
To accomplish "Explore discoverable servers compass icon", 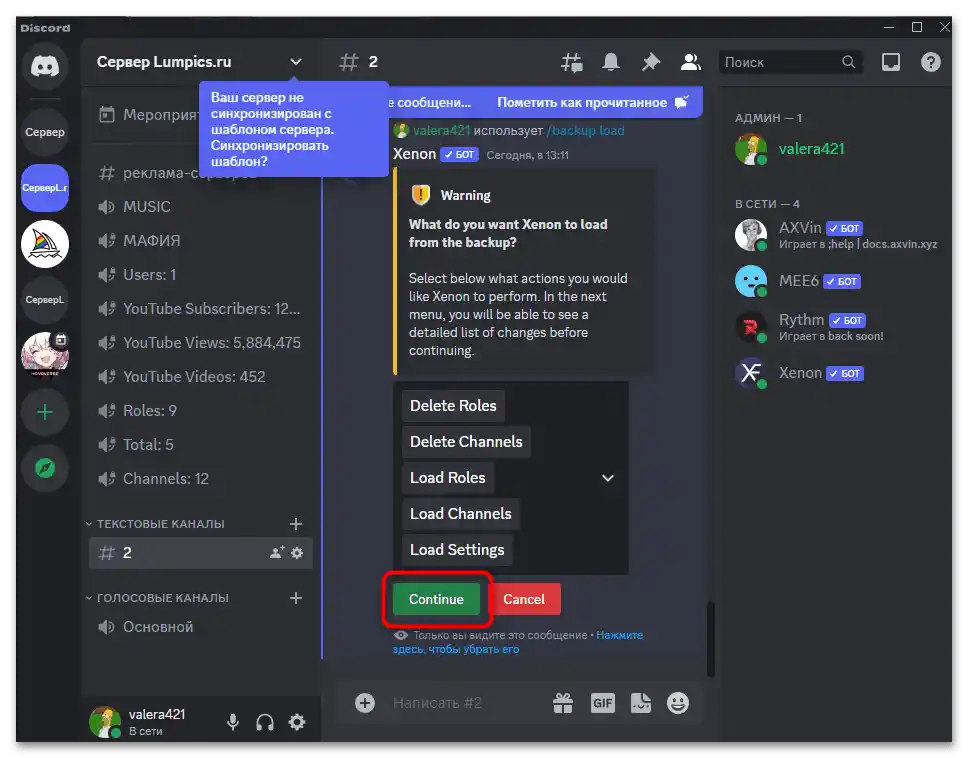I will coord(45,468).
